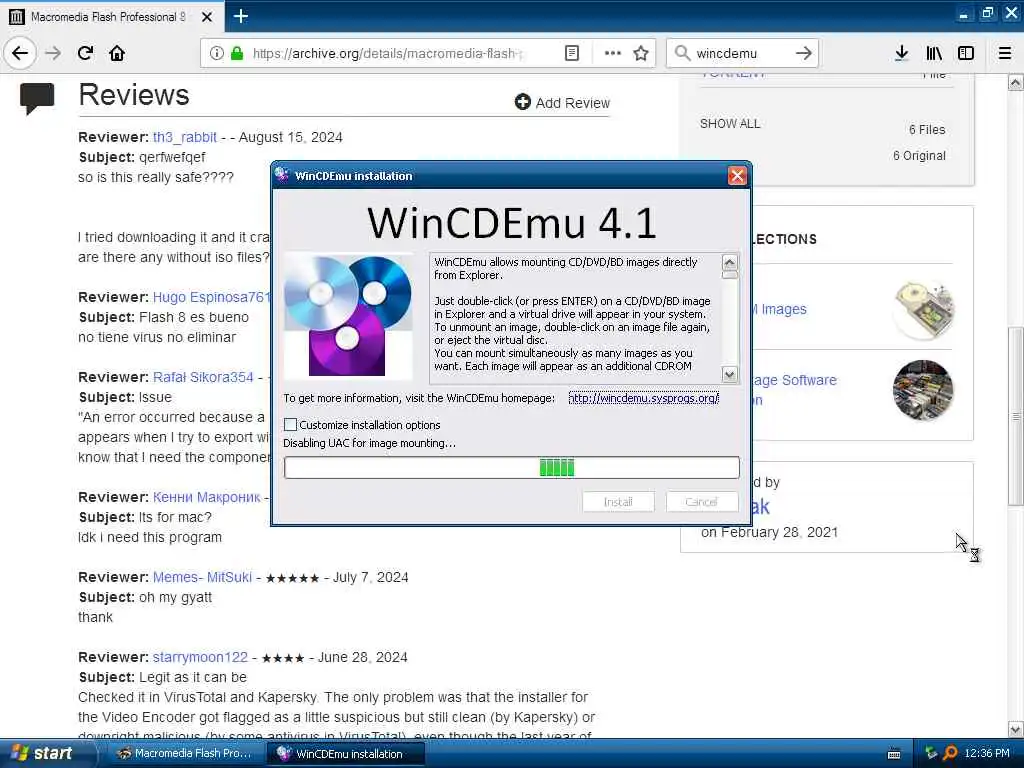This screenshot has width=1024, height=768.
Task: Click the Reviews heading
Action: coord(134,95)
